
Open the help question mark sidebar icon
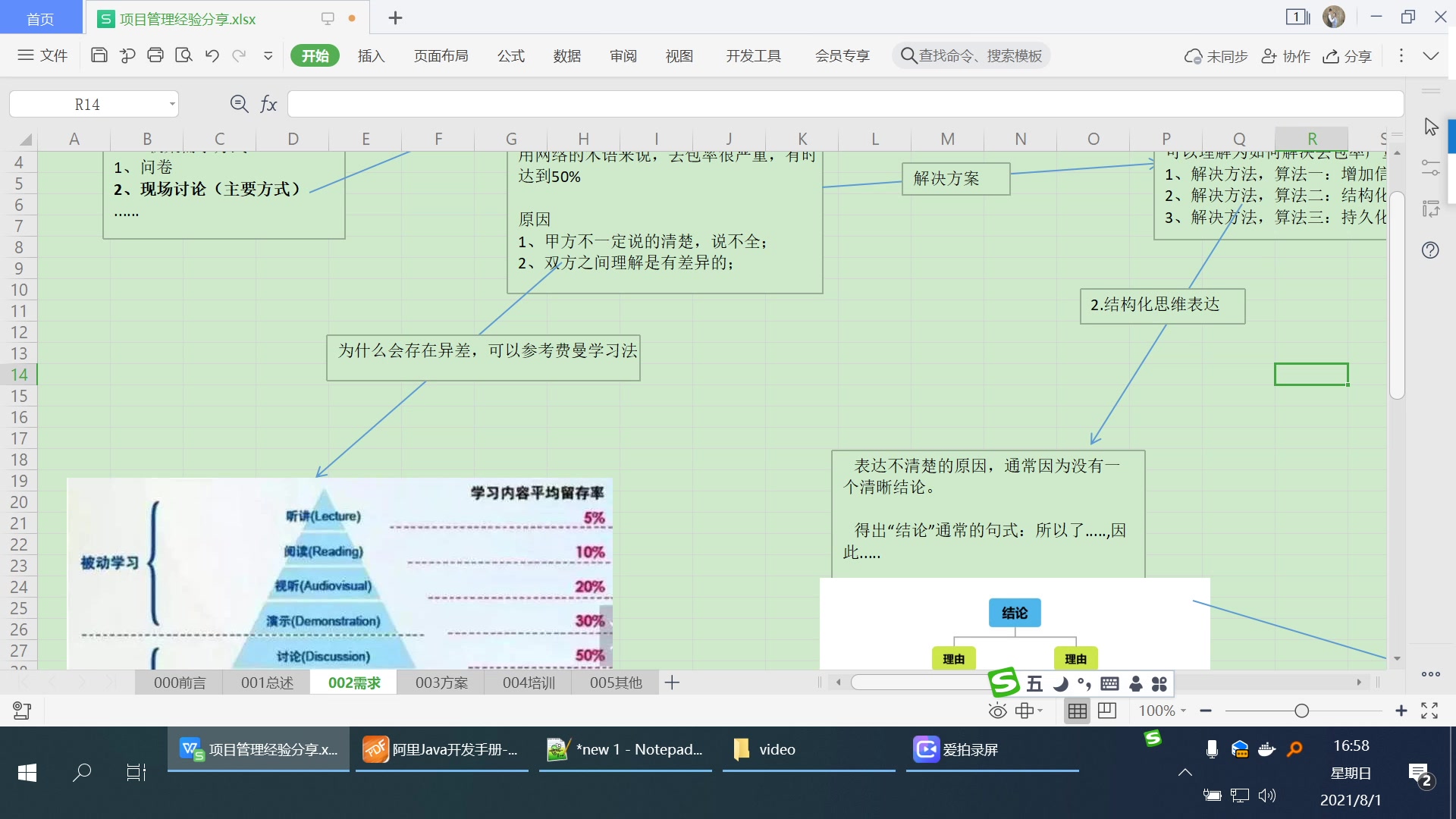click(1430, 250)
